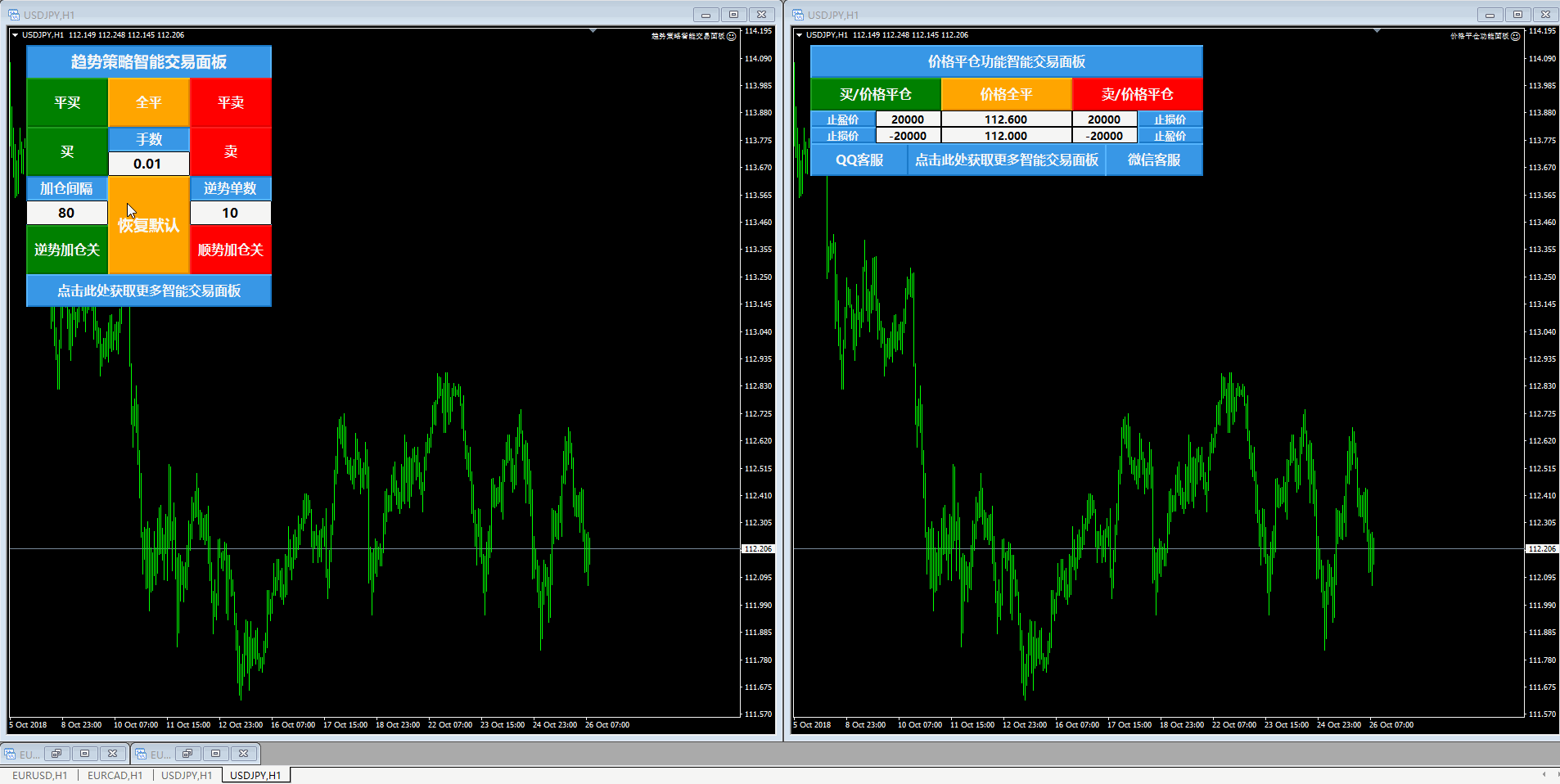Restore the first minimized EU chart window

56,754
